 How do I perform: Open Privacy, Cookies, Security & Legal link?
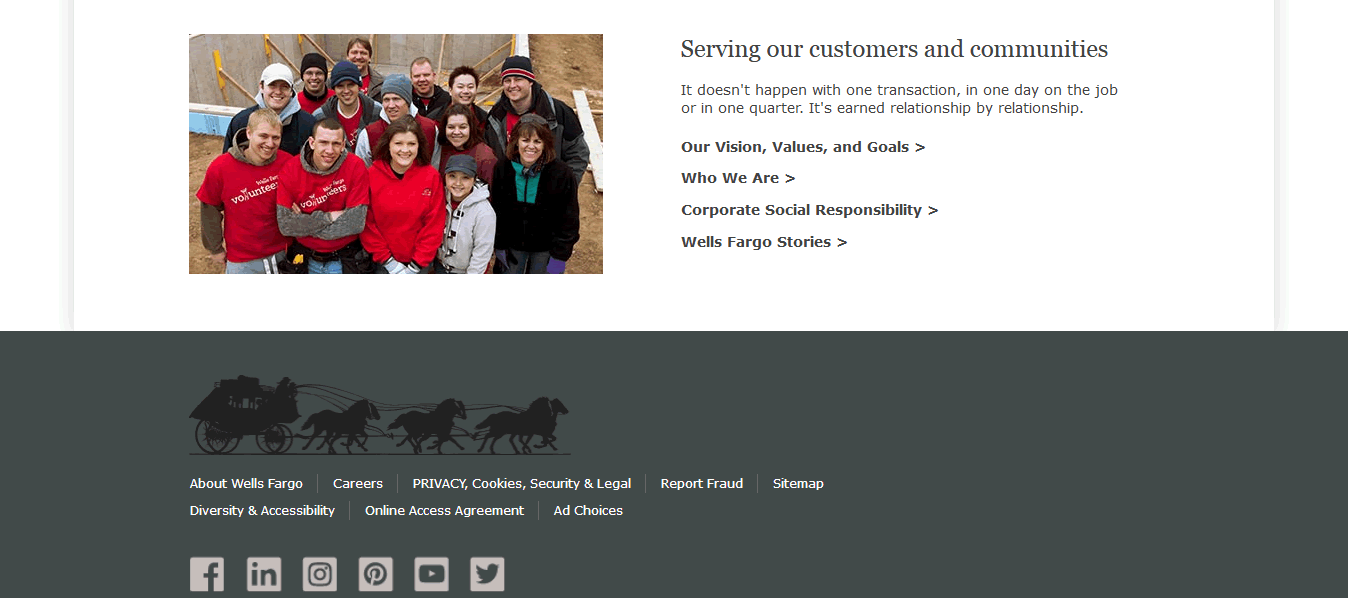522,484
